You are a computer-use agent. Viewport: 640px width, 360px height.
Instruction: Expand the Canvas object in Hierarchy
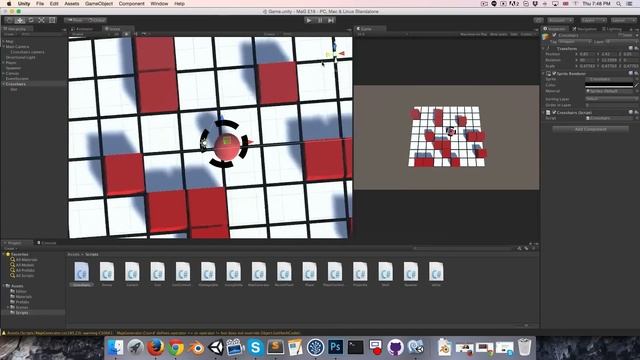(3, 73)
